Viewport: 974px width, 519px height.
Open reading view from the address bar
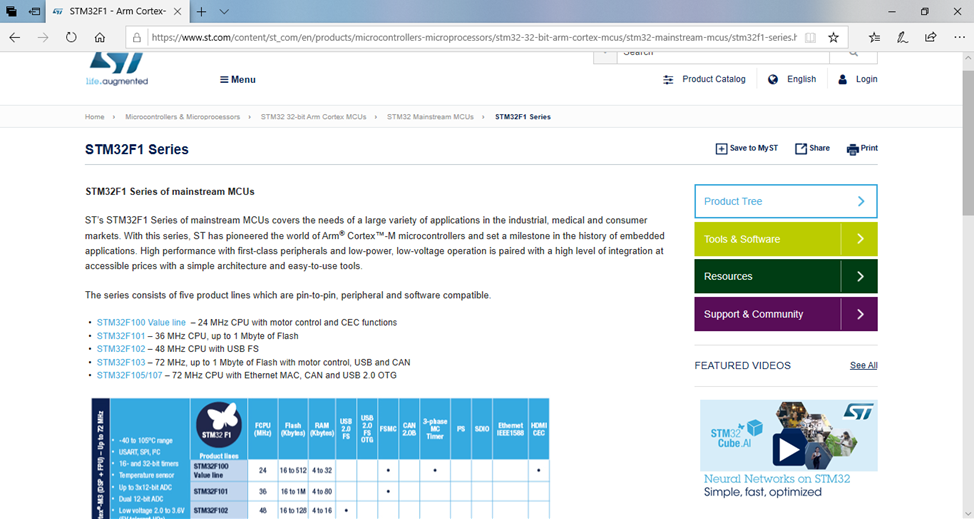pos(810,37)
